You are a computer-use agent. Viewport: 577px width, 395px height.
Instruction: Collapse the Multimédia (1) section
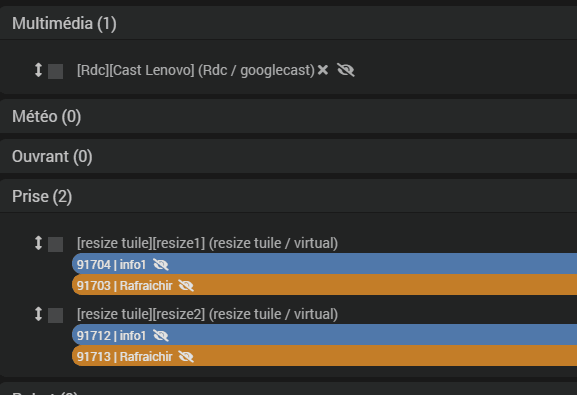point(64,24)
